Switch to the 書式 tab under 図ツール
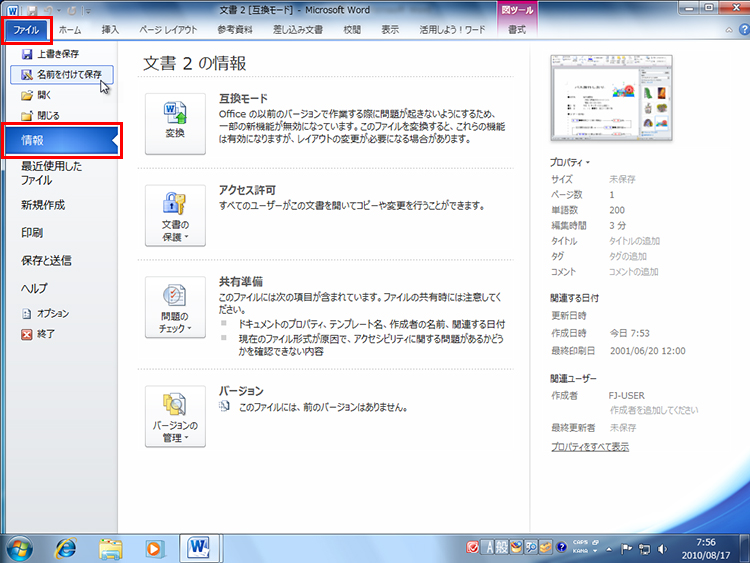The width and height of the screenshot is (750, 563). (x=517, y=30)
